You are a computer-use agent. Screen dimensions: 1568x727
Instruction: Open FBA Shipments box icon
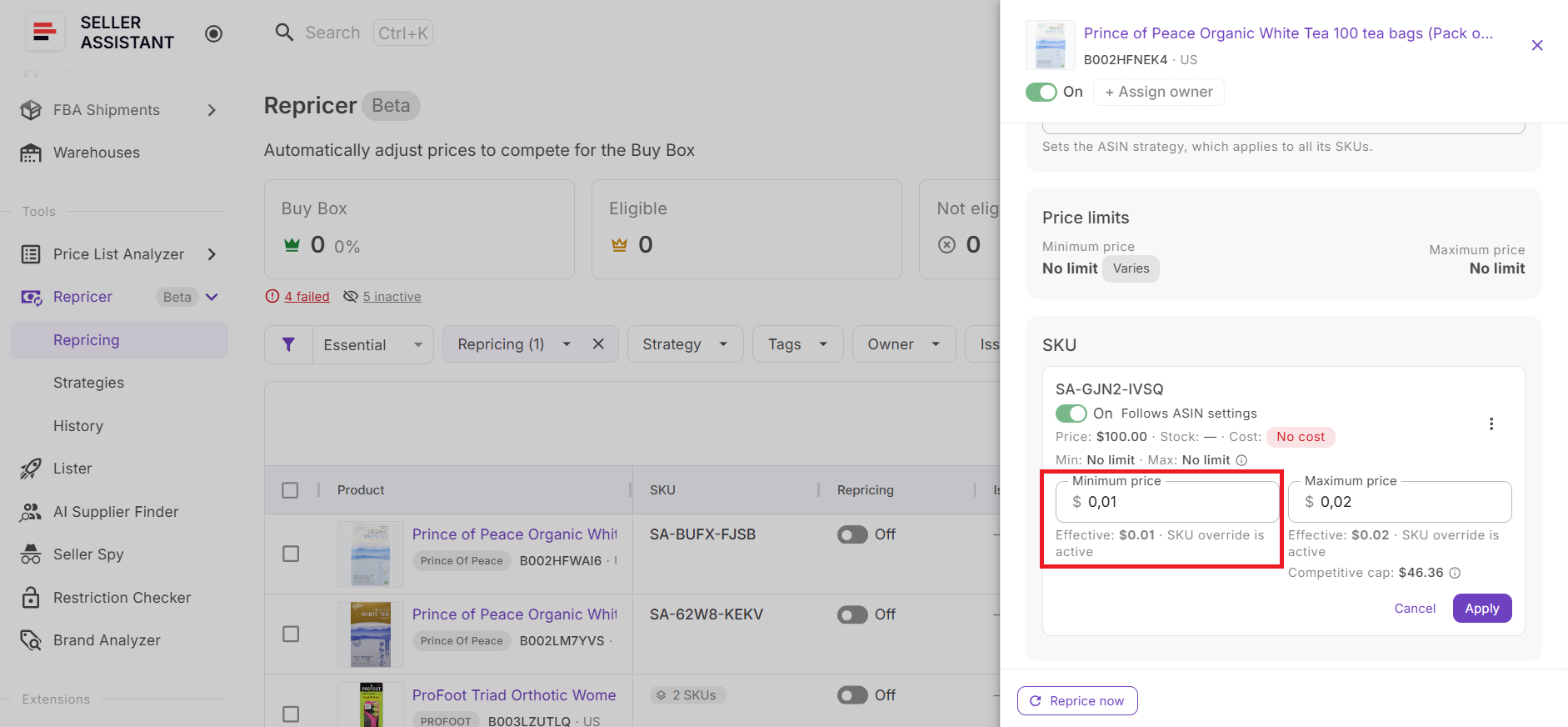(31, 110)
